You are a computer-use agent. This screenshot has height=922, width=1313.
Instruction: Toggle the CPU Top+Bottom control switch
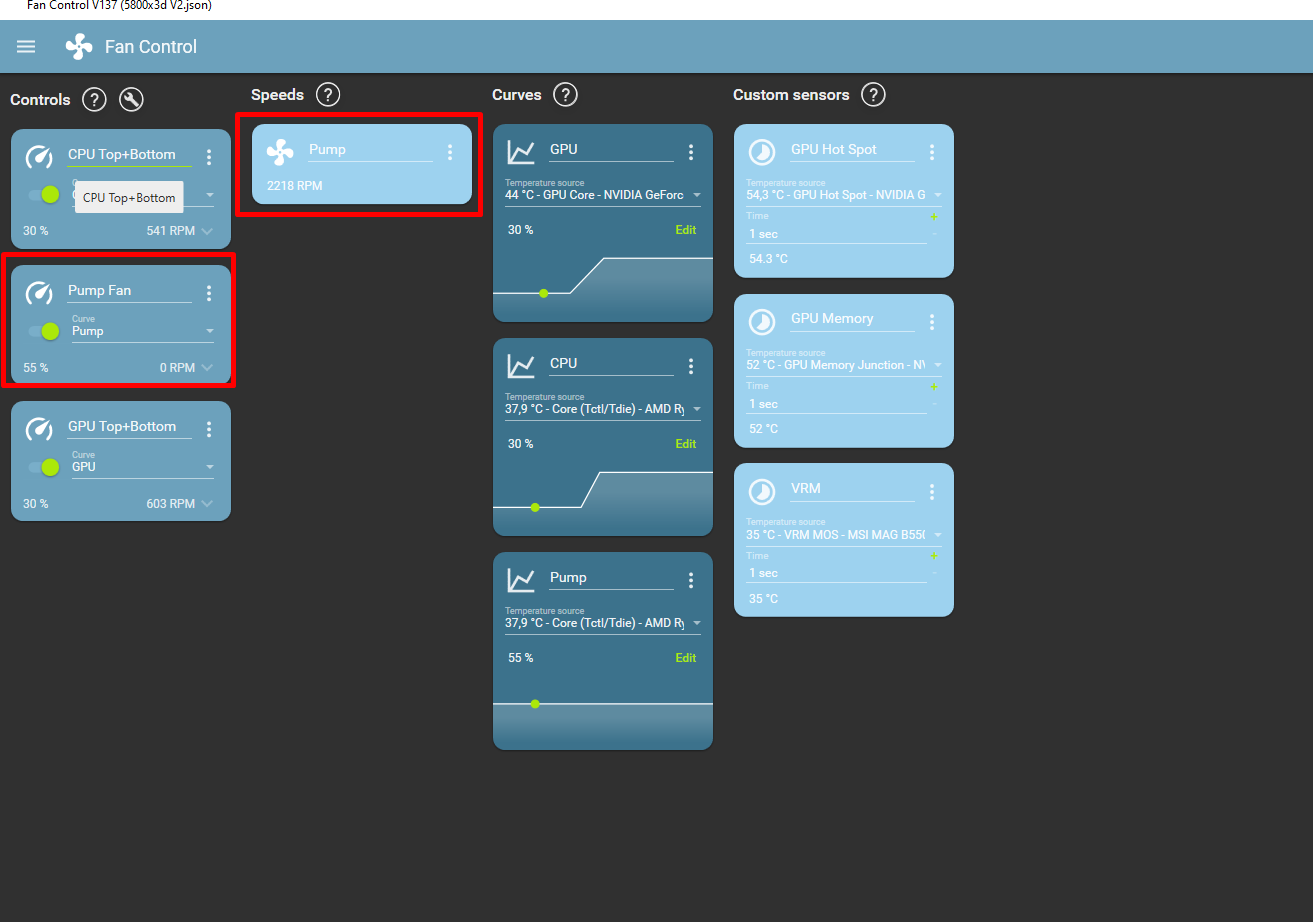coord(44,195)
